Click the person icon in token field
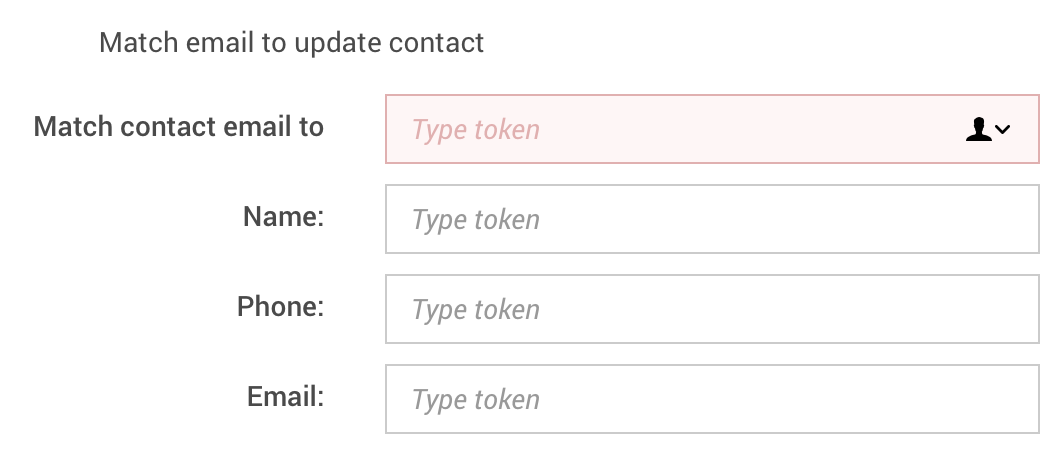Viewport: 1060px width, 458px height. 978,129
